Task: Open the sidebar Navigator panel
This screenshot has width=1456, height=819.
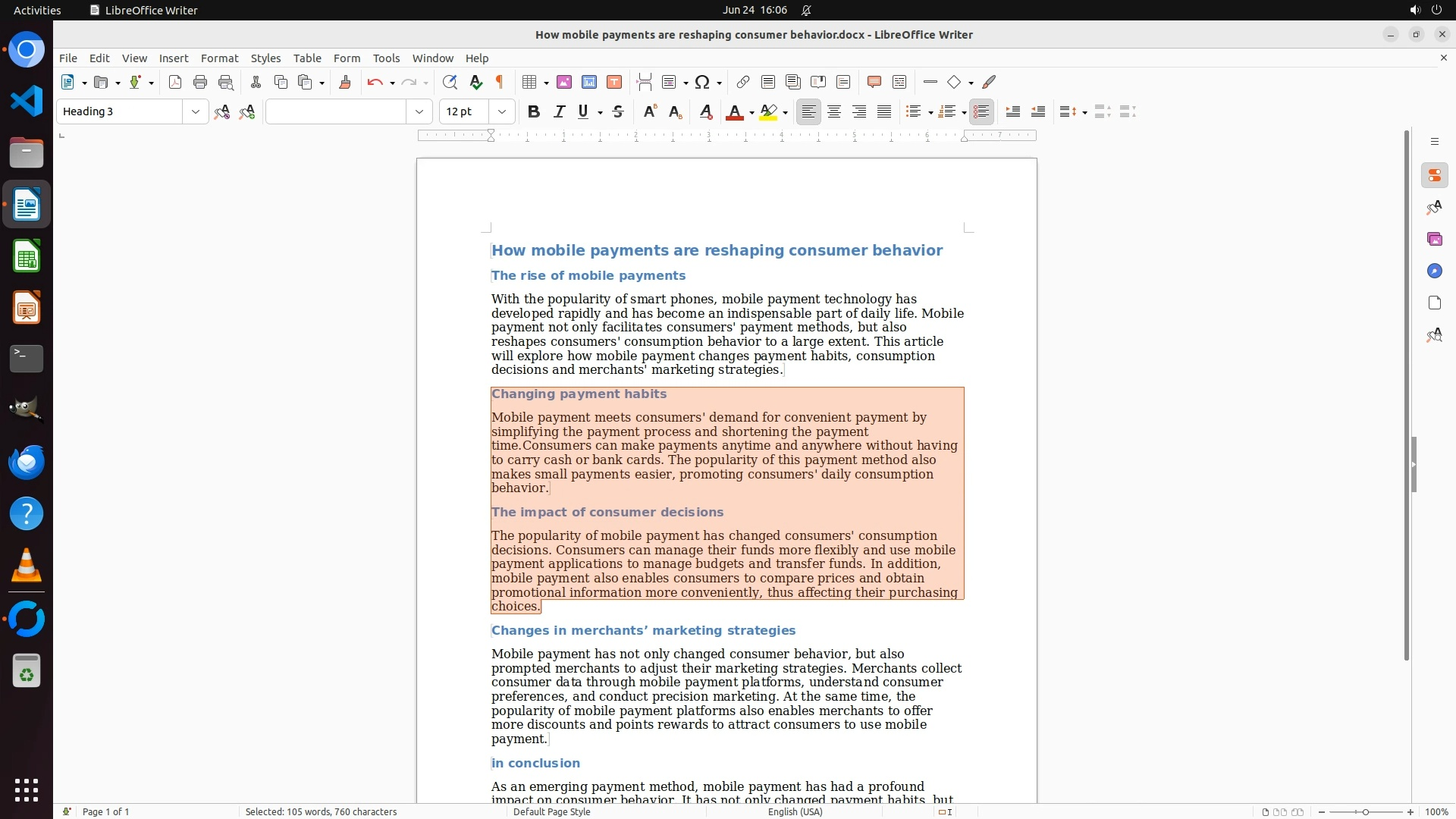Action: tap(1434, 271)
